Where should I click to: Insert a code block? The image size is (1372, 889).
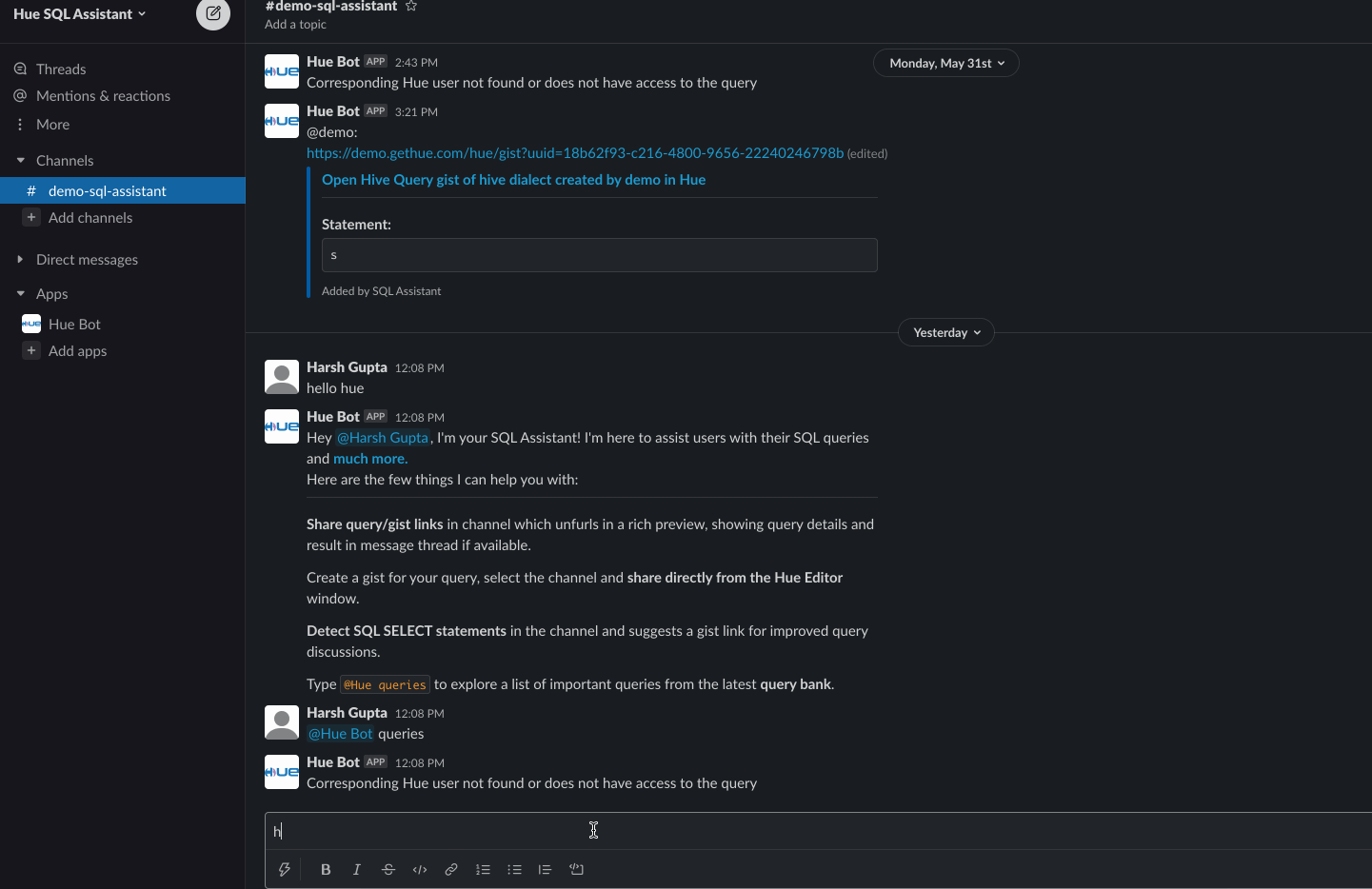576,869
